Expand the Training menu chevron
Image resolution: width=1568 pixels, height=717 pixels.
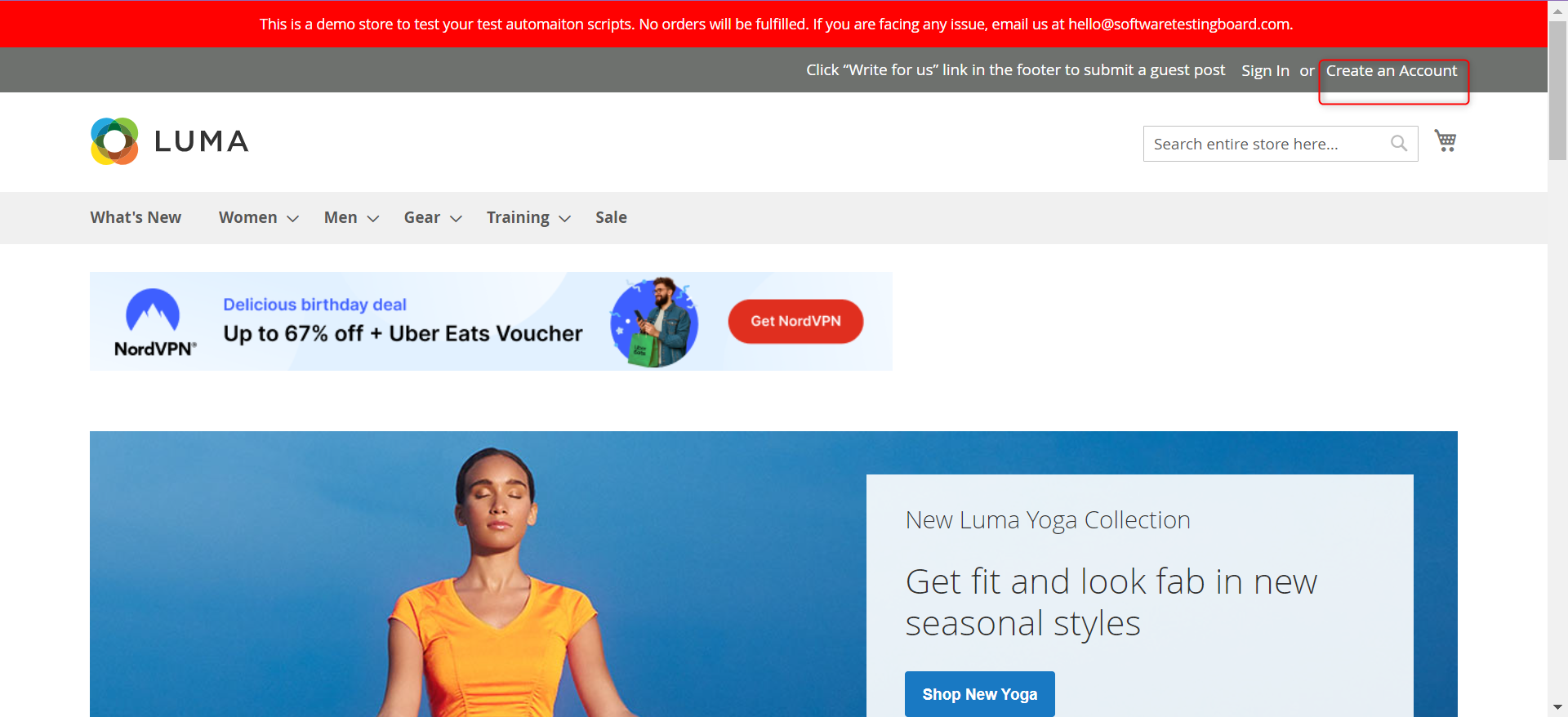pos(564,218)
